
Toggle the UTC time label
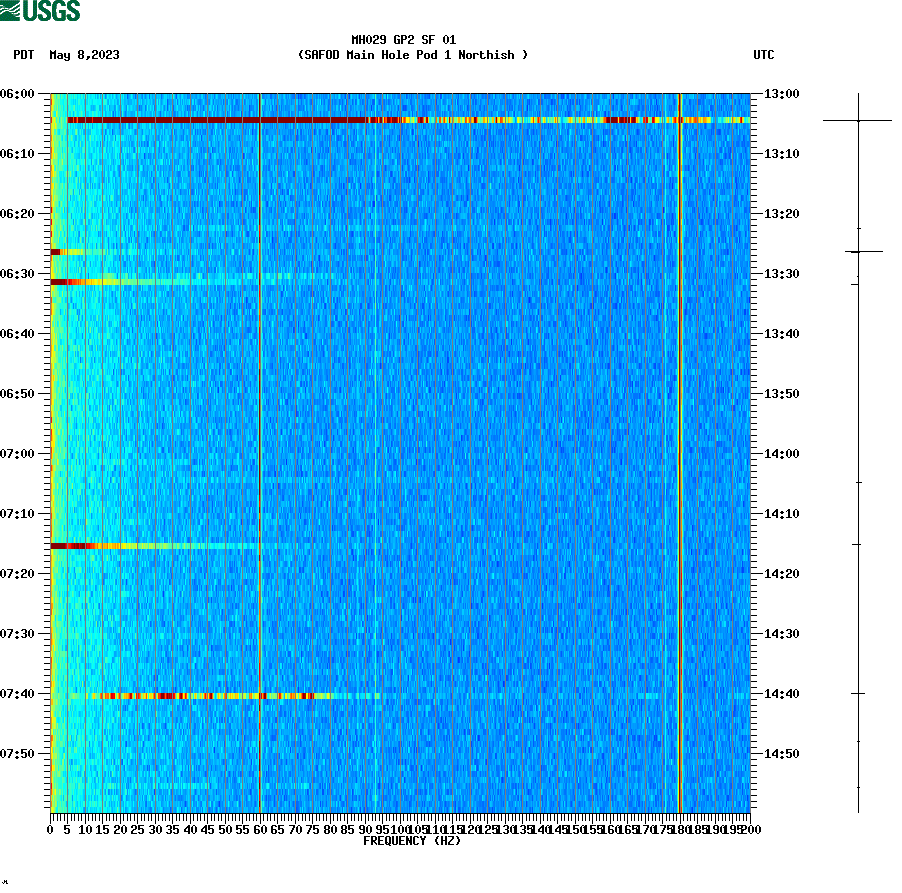coord(765,56)
